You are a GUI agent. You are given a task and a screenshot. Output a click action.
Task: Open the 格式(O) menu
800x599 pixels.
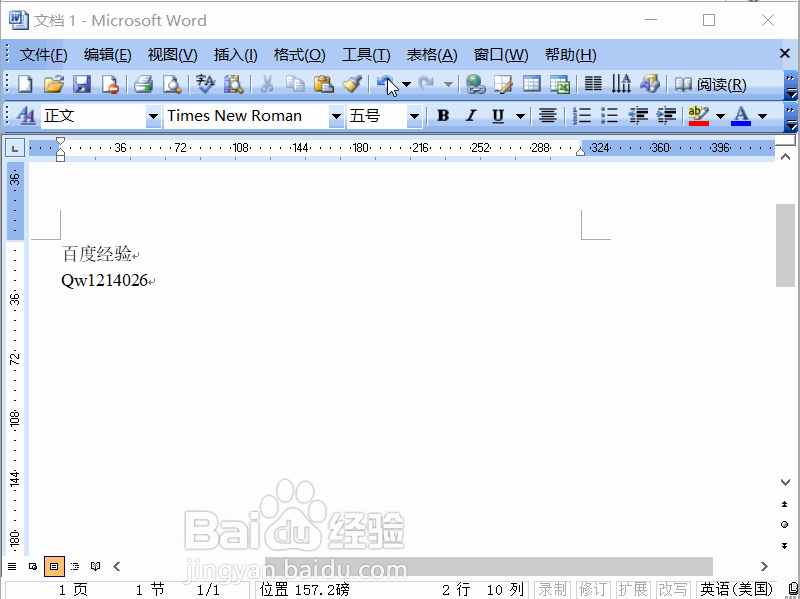pyautogui.click(x=299, y=55)
